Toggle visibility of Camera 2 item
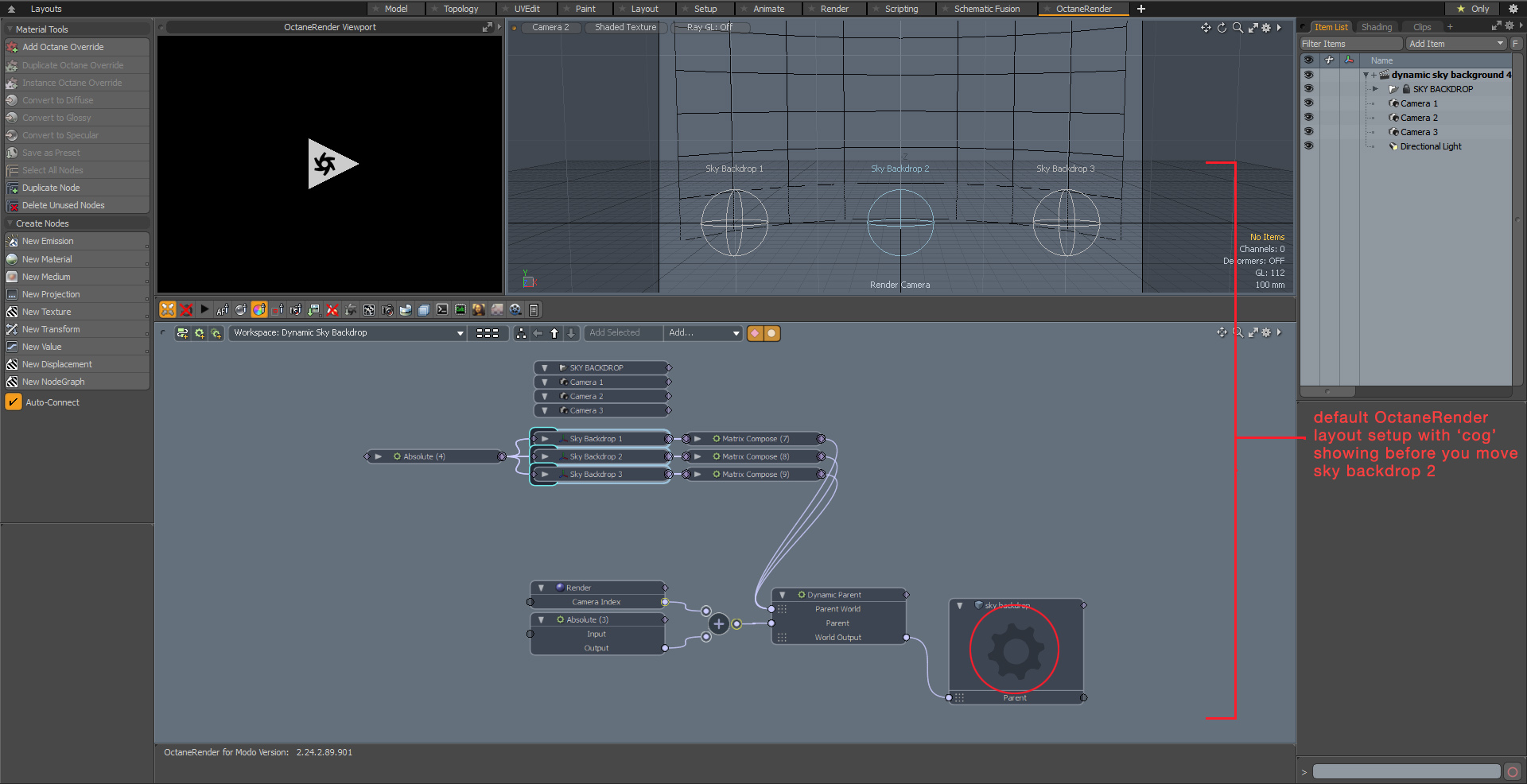Screen dimensions: 1527x784 (x=1308, y=118)
